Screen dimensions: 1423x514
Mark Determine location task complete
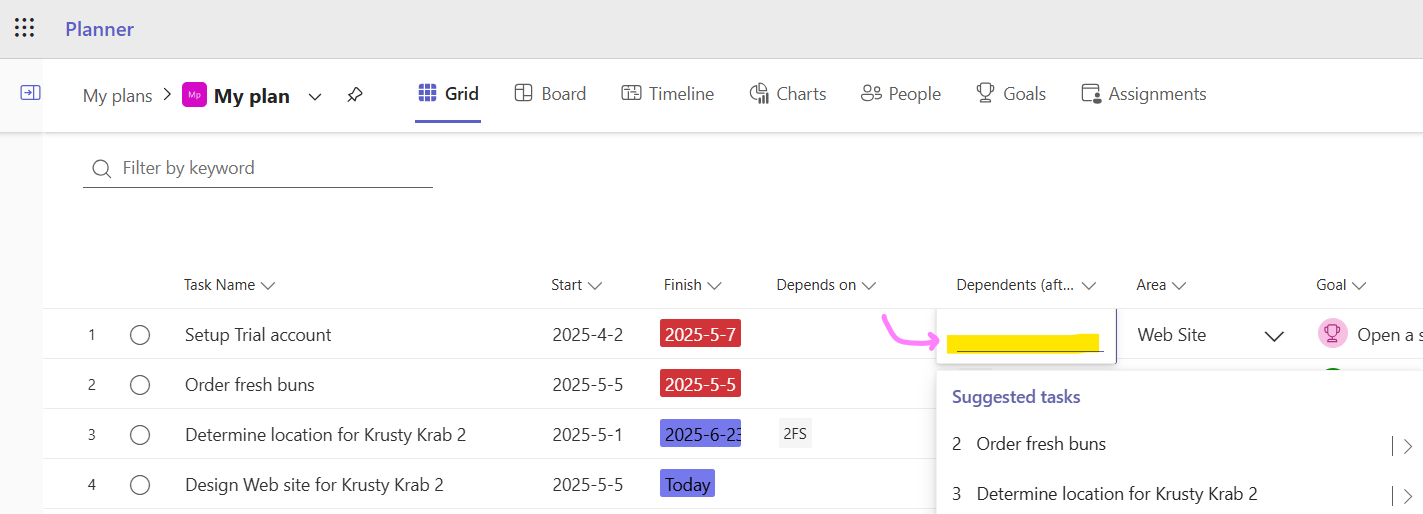coord(140,435)
